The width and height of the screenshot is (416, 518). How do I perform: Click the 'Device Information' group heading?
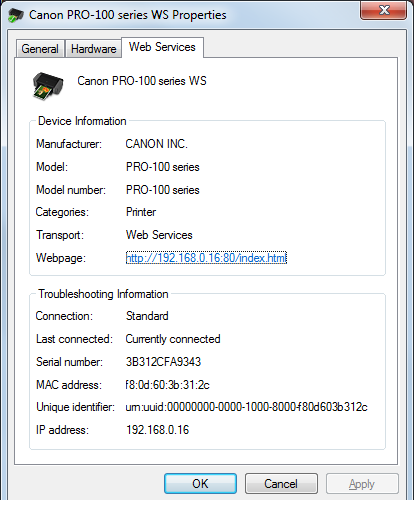[82, 121]
